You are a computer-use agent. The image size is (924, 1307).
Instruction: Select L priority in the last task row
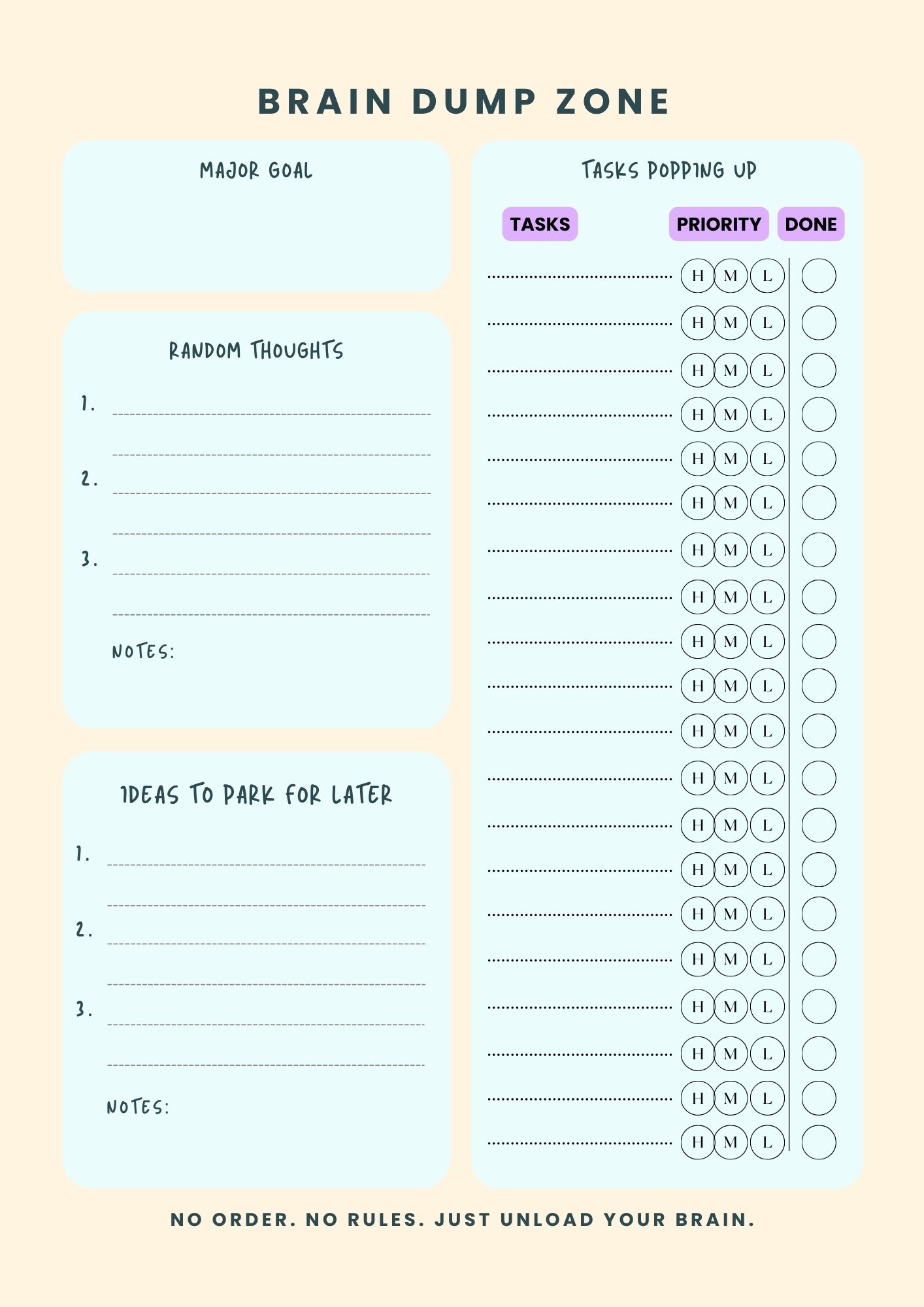(x=767, y=1142)
